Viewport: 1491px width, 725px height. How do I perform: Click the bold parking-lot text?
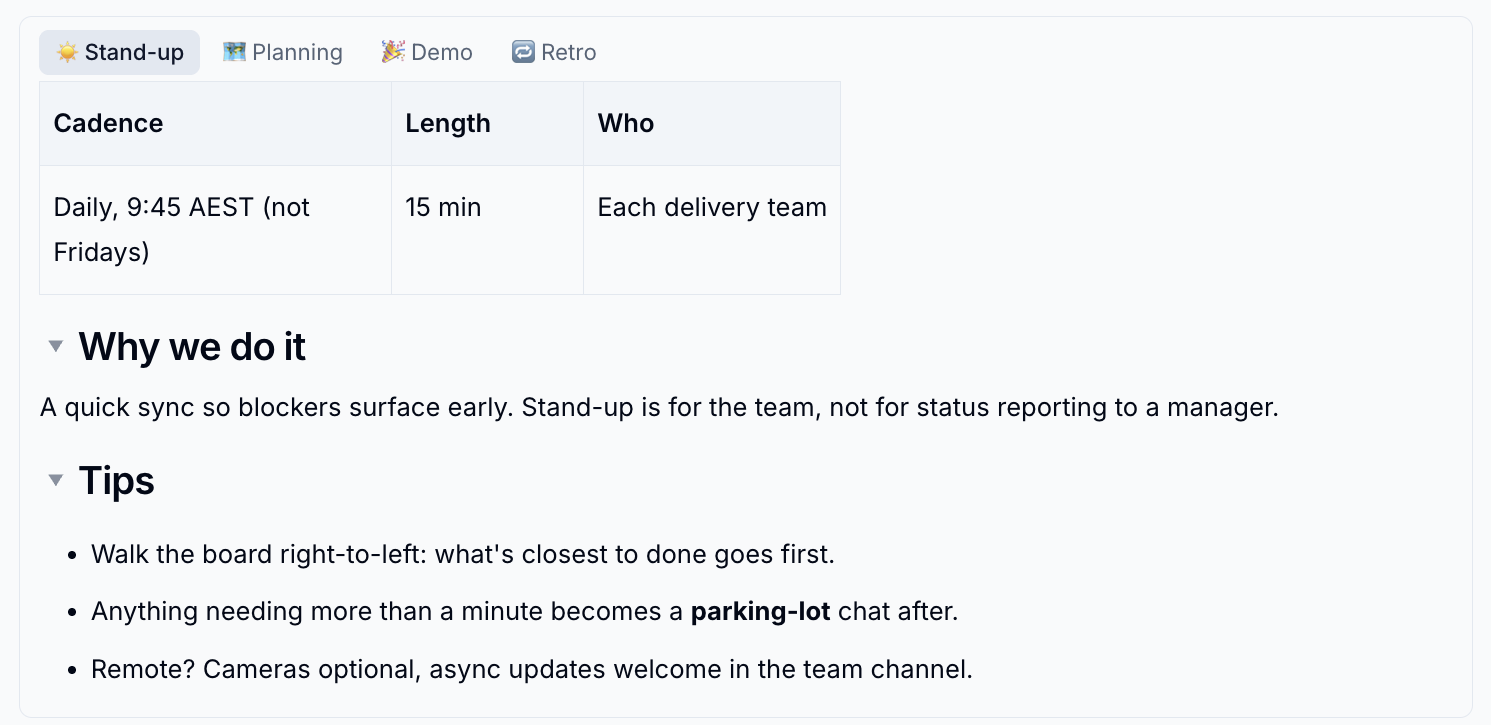[761, 612]
